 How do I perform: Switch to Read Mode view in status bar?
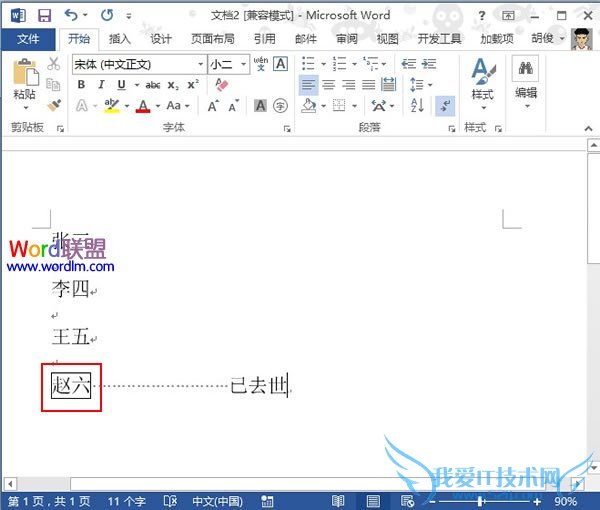point(338,501)
